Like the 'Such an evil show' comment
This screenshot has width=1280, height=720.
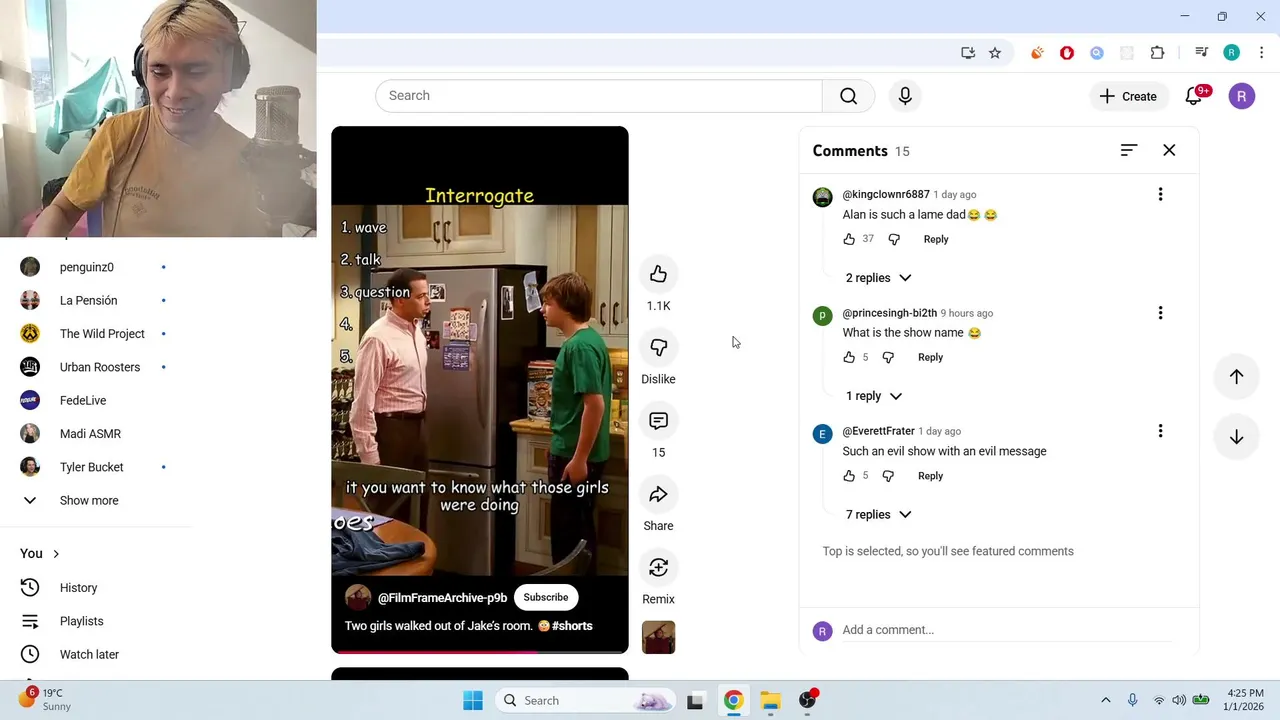(849, 476)
